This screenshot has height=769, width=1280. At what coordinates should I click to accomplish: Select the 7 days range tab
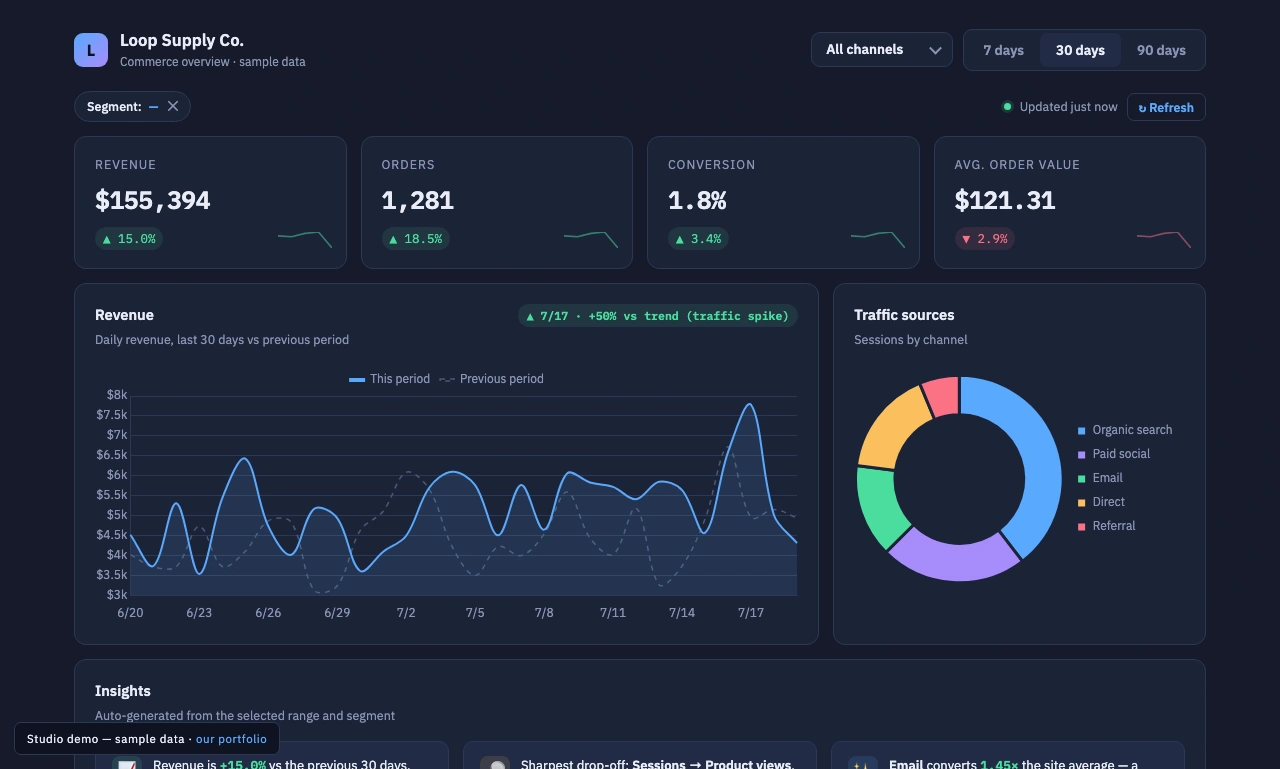point(1003,50)
